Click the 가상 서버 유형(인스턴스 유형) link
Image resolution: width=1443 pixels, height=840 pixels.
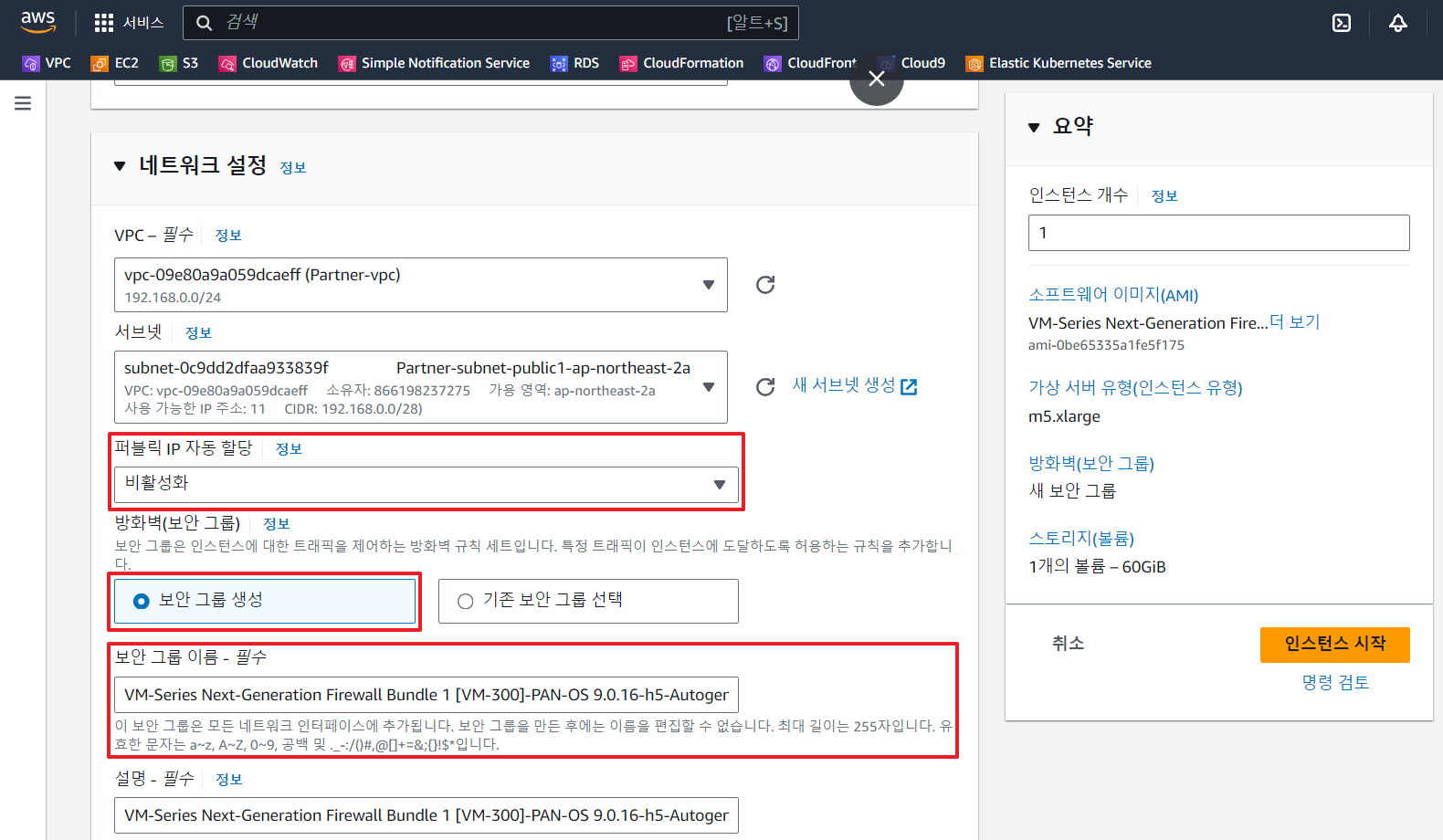(x=1135, y=387)
